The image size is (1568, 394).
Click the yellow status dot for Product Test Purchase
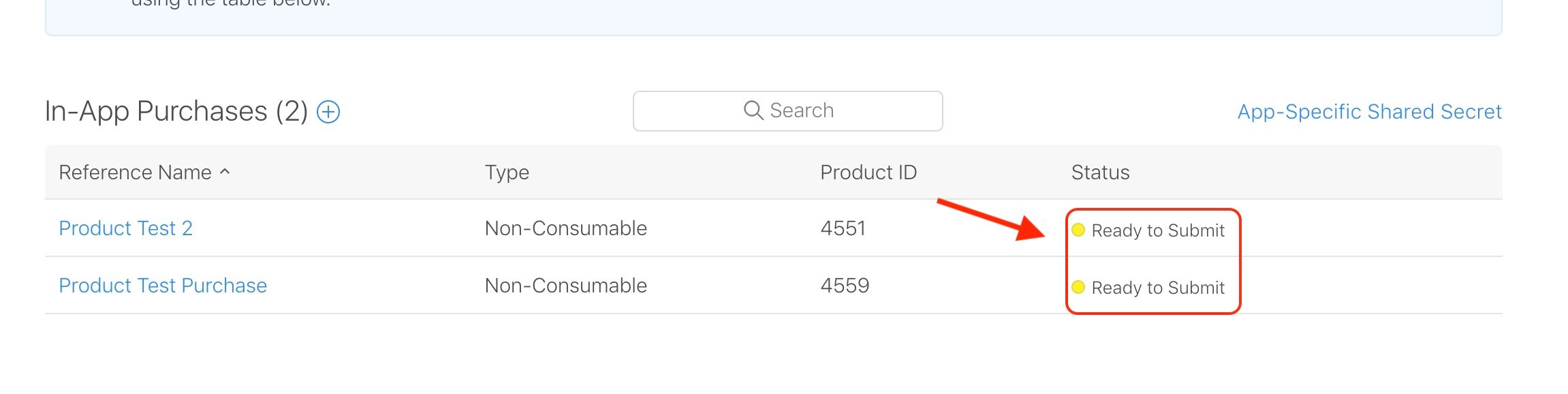click(1078, 287)
